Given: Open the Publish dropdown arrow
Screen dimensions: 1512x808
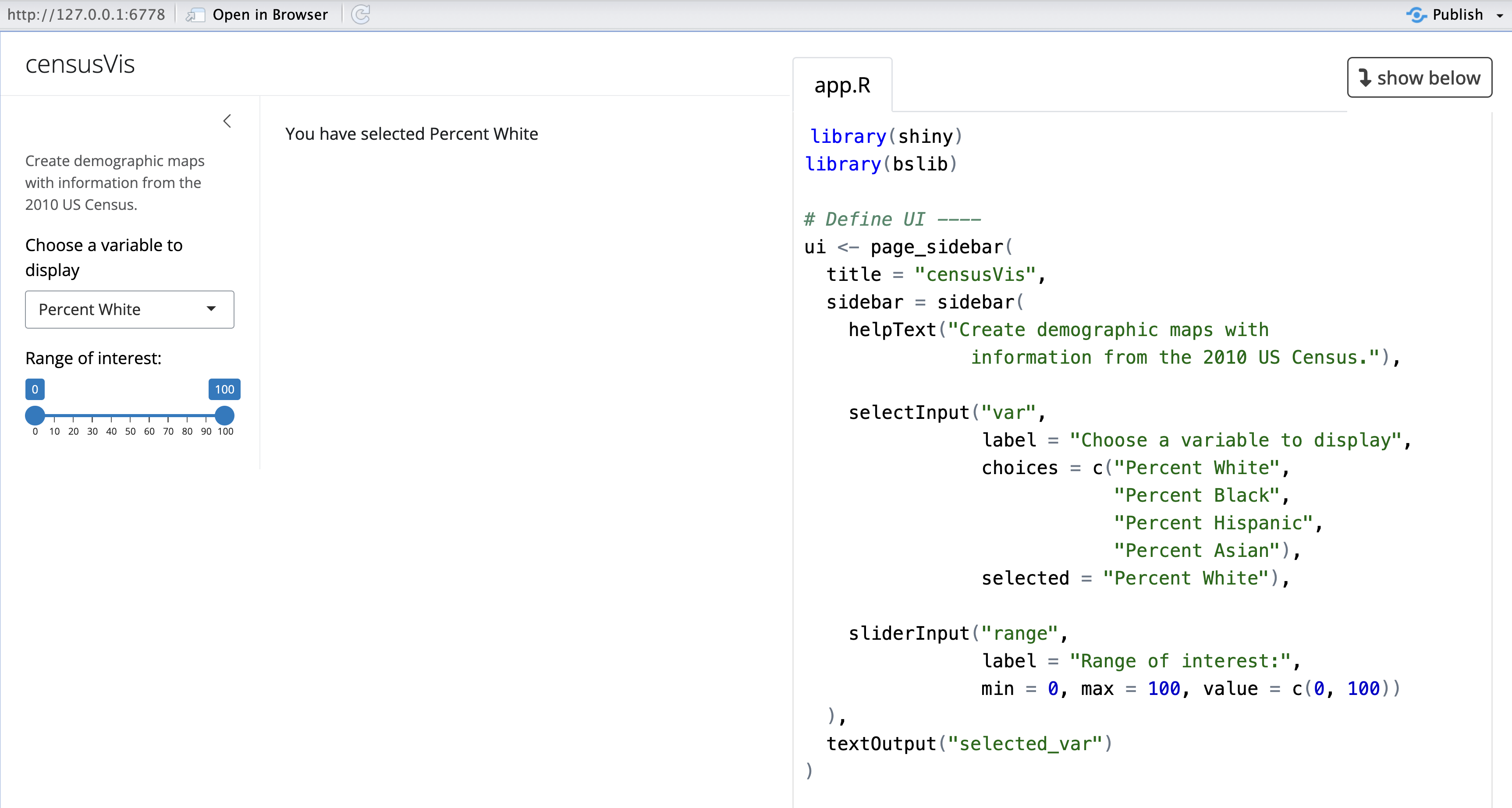Looking at the screenshot, I should pos(1500,15).
